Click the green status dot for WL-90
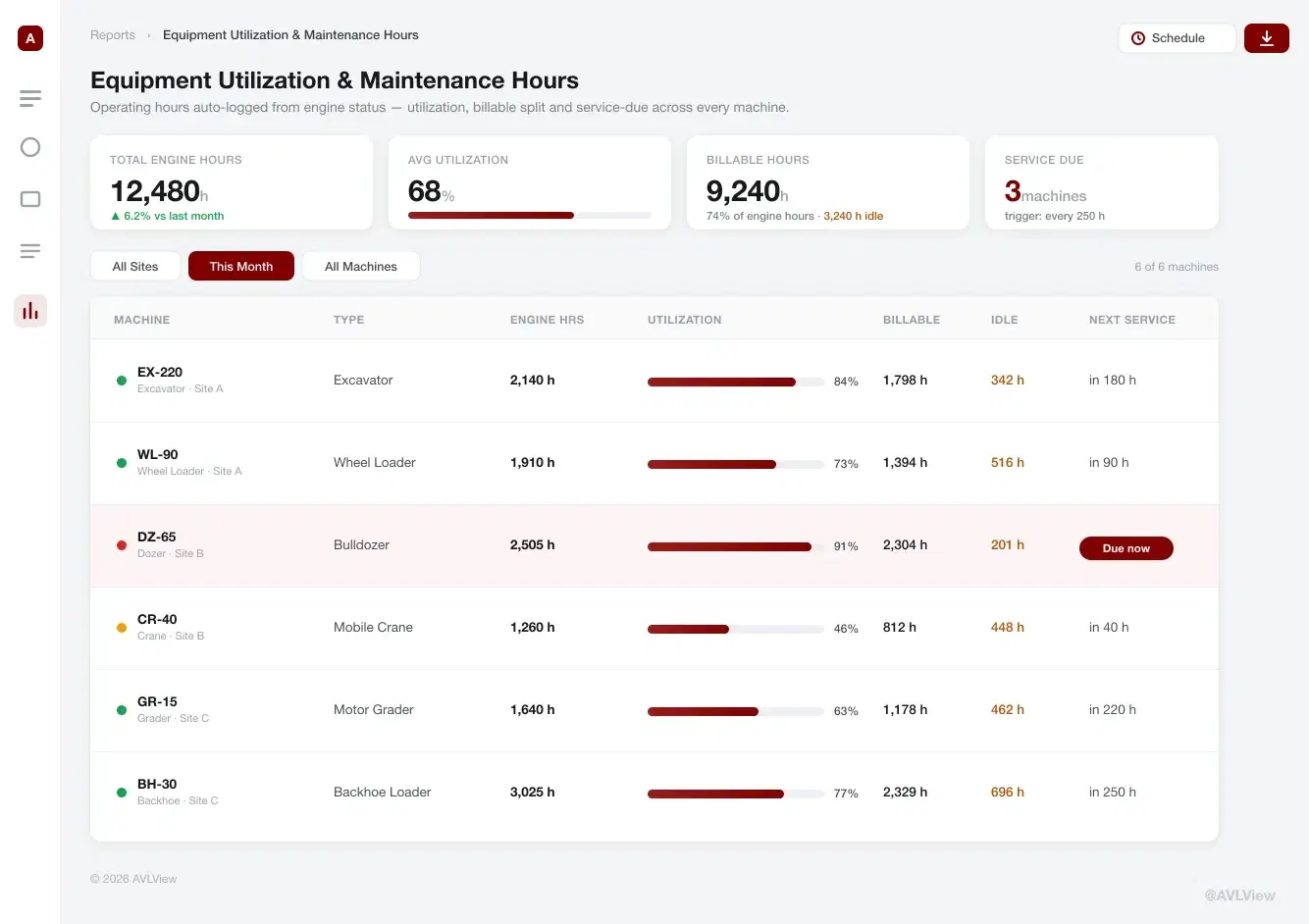Viewport: 1309px width, 924px height. 122,463
